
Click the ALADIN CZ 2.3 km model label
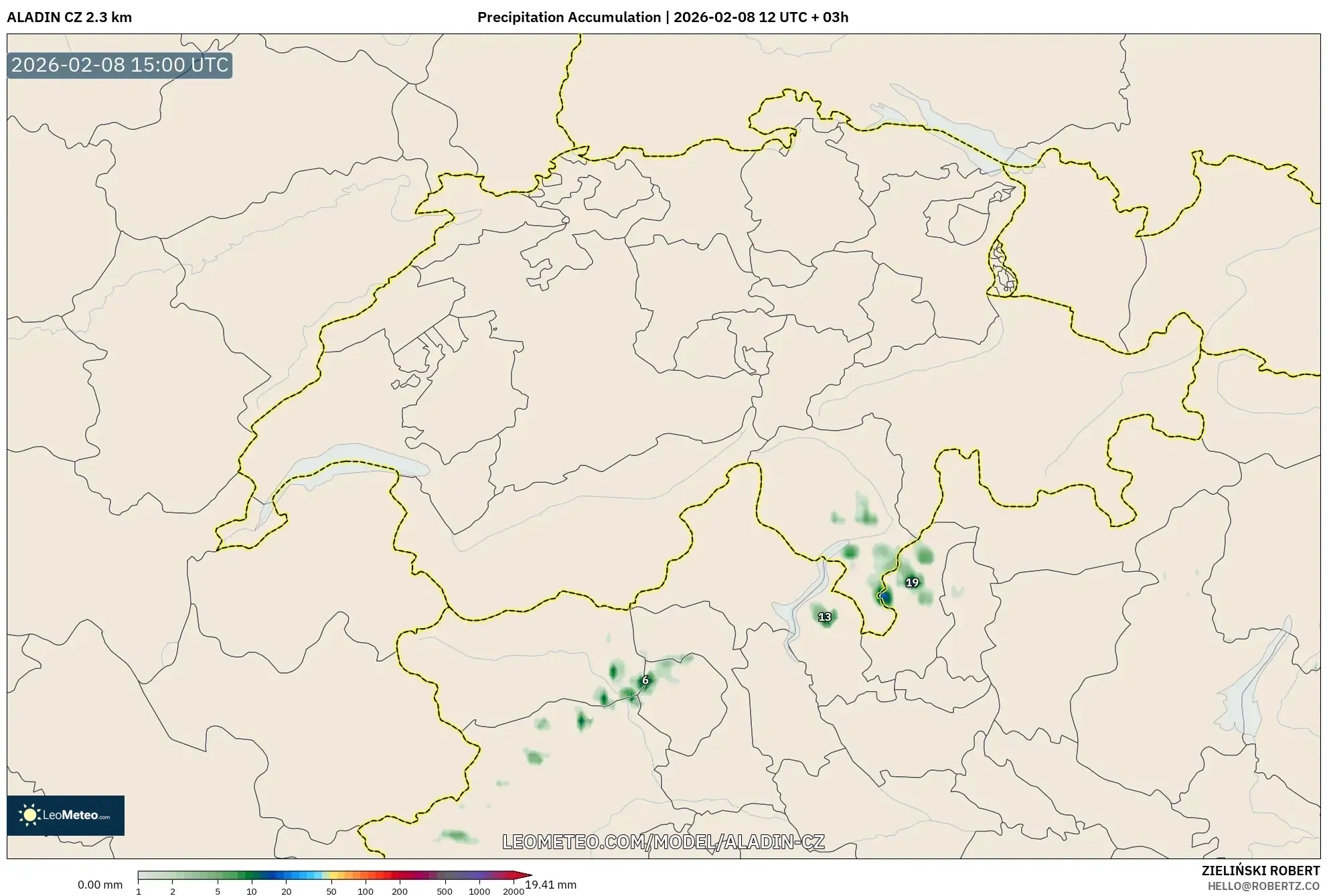68,18
